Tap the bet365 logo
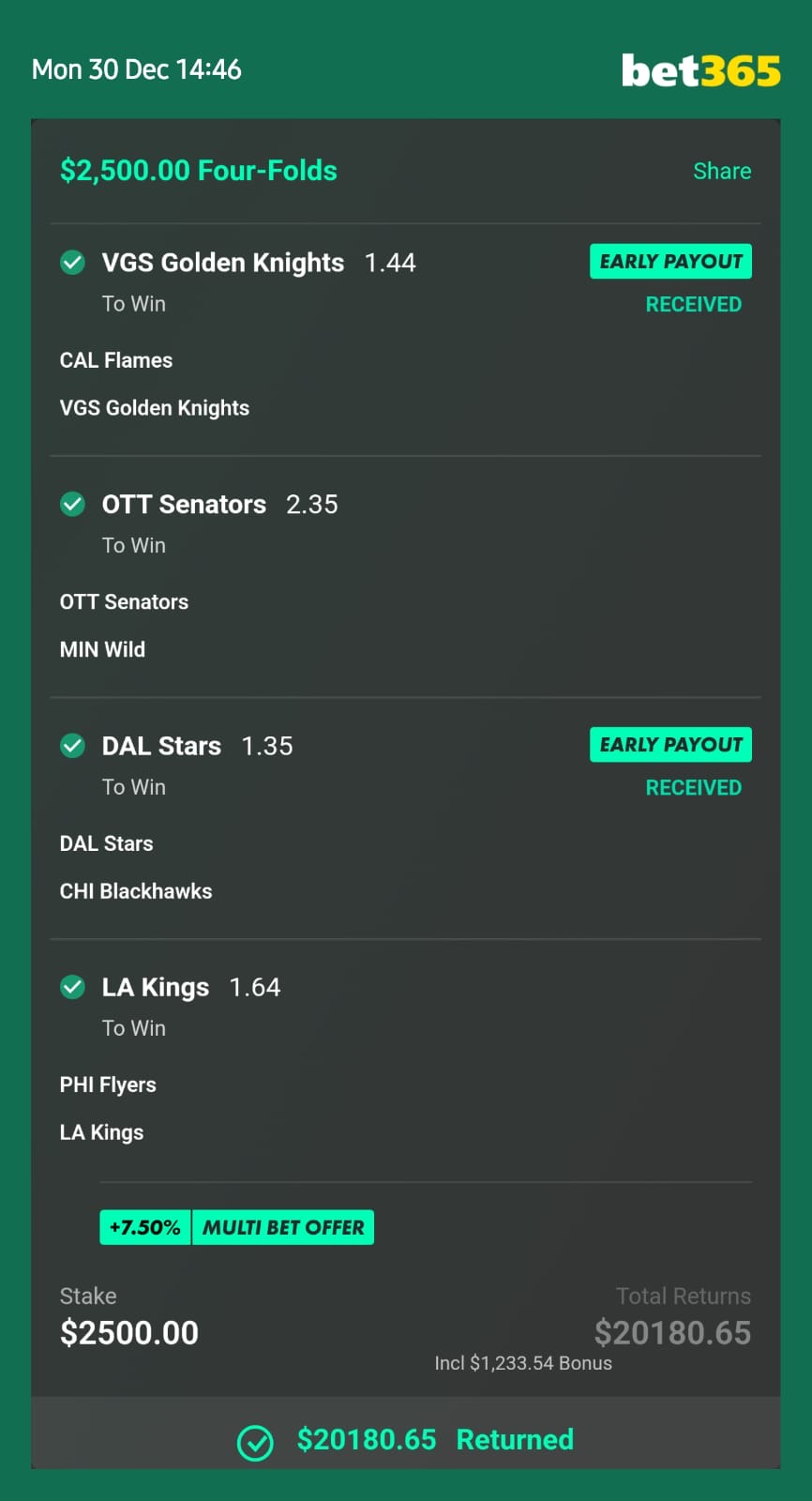The height and width of the screenshot is (1501, 812). click(x=700, y=70)
